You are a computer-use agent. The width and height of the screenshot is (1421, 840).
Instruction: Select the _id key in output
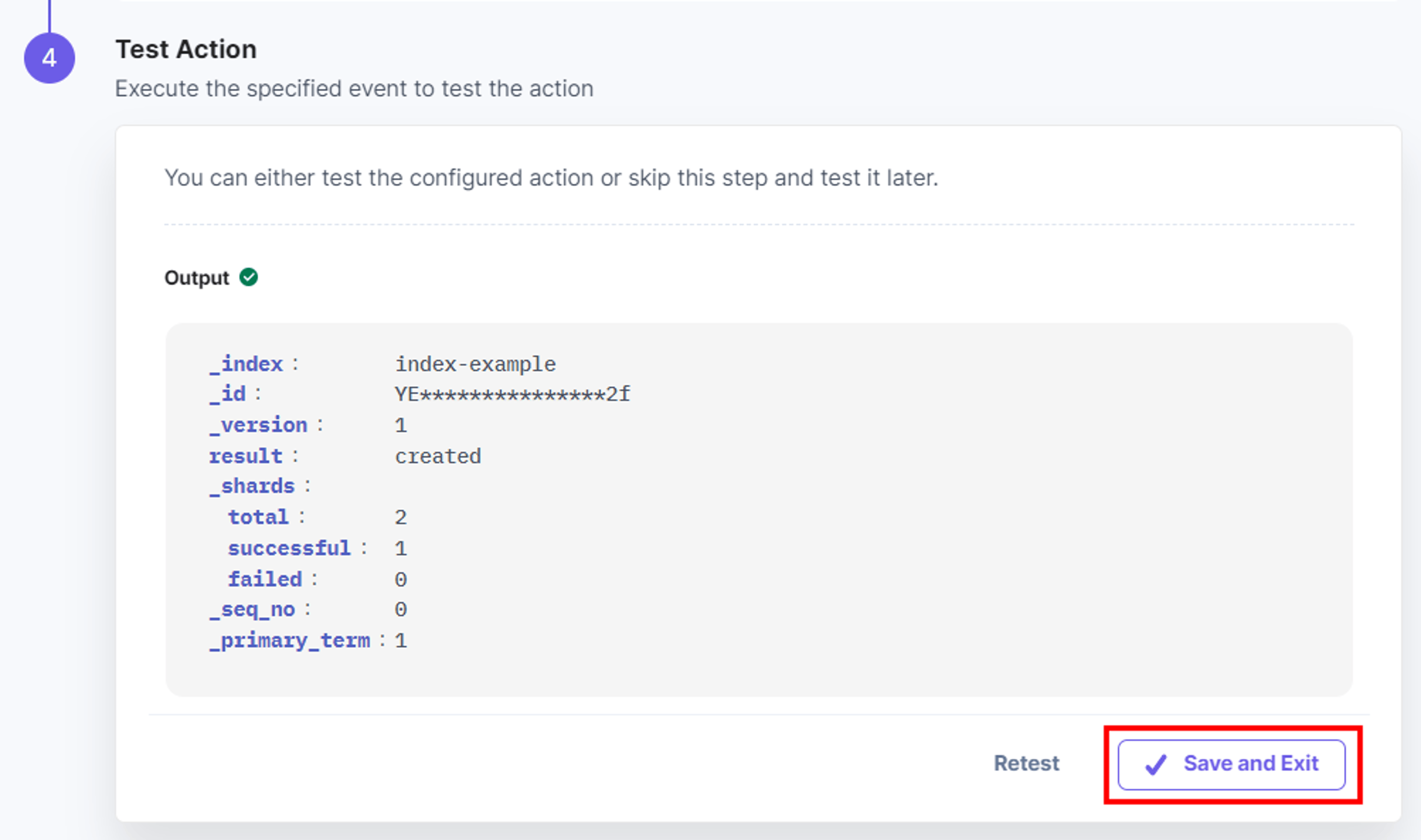coord(228,394)
